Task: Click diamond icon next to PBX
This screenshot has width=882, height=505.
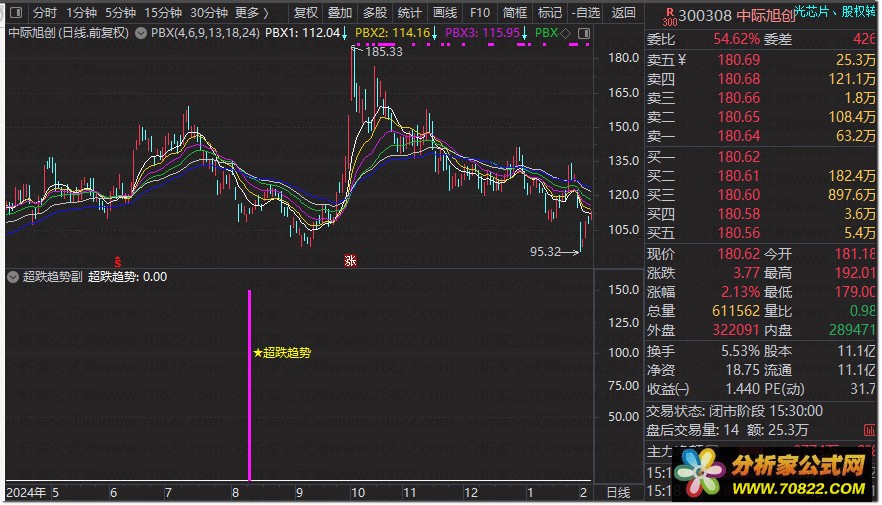Action: click(565, 34)
